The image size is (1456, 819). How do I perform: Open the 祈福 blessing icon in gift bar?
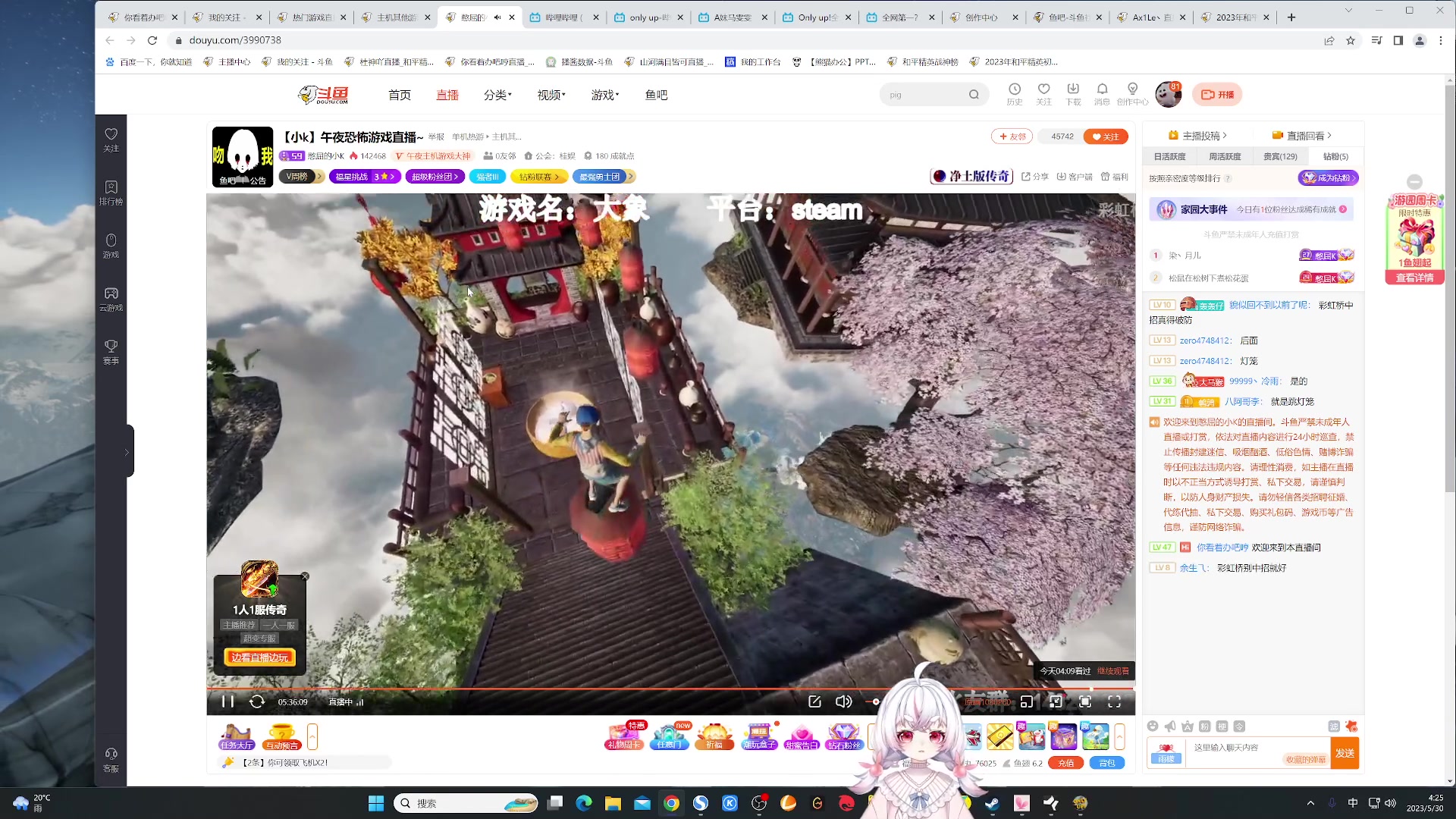714,736
